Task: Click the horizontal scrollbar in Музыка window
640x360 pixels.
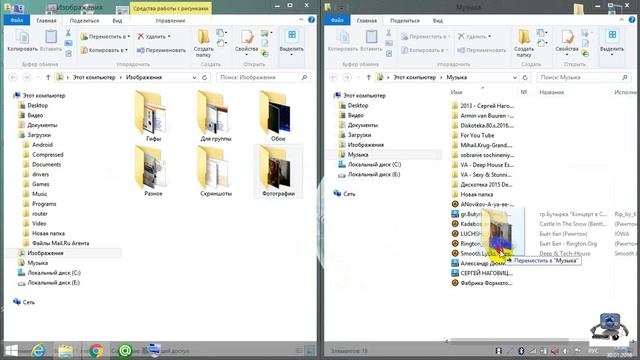Action: [510, 340]
